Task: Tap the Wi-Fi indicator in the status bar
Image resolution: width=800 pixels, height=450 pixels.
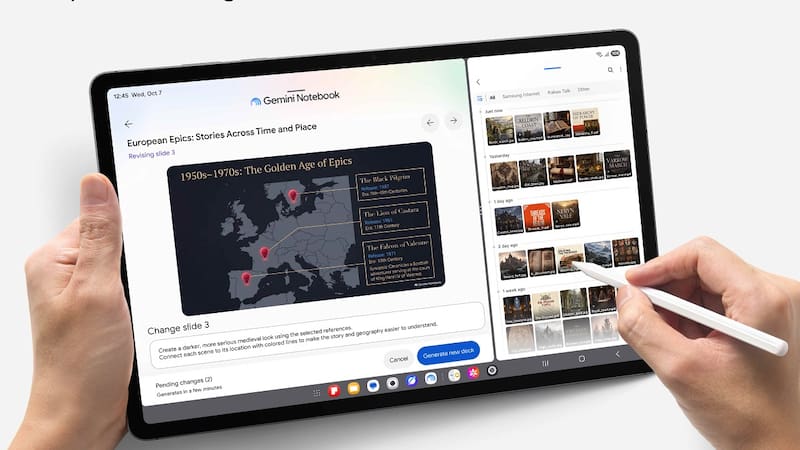Action: click(598, 54)
